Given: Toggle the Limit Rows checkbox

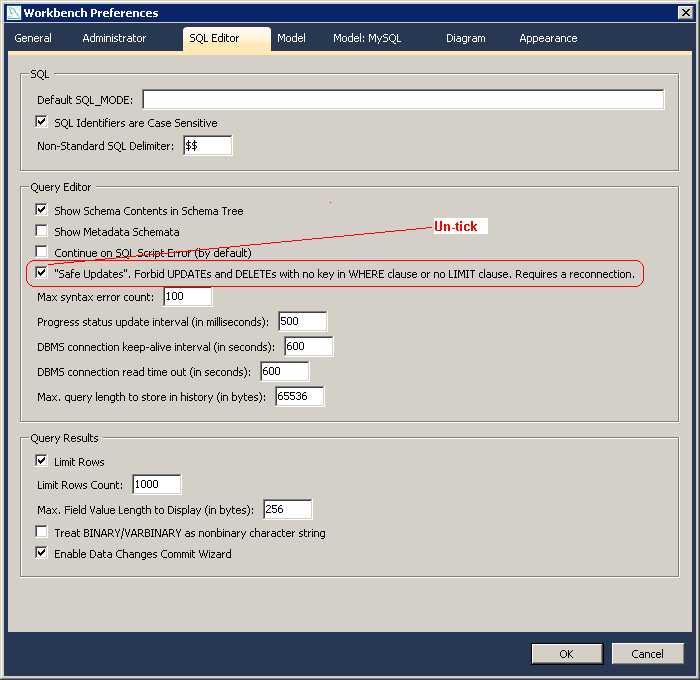Looking at the screenshot, I should pos(41,461).
